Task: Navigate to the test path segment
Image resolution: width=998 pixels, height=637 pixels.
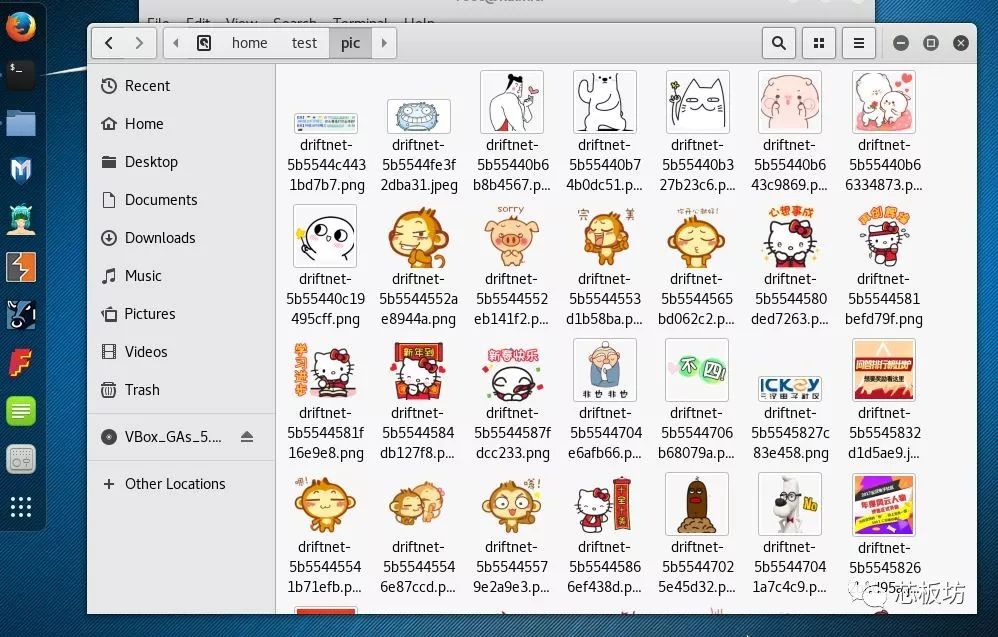Action: pos(304,43)
